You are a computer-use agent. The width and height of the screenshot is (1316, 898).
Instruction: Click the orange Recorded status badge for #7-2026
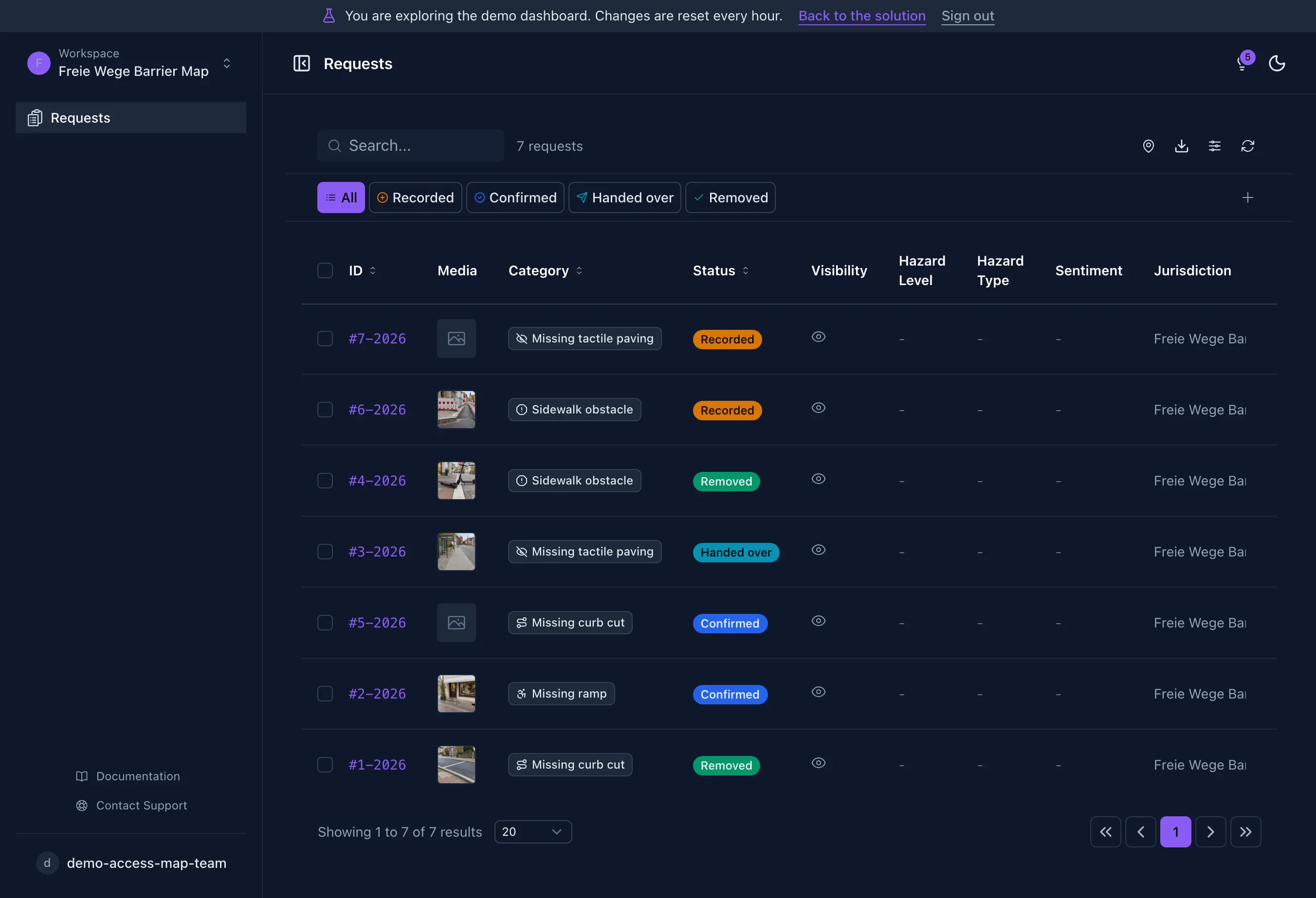727,340
